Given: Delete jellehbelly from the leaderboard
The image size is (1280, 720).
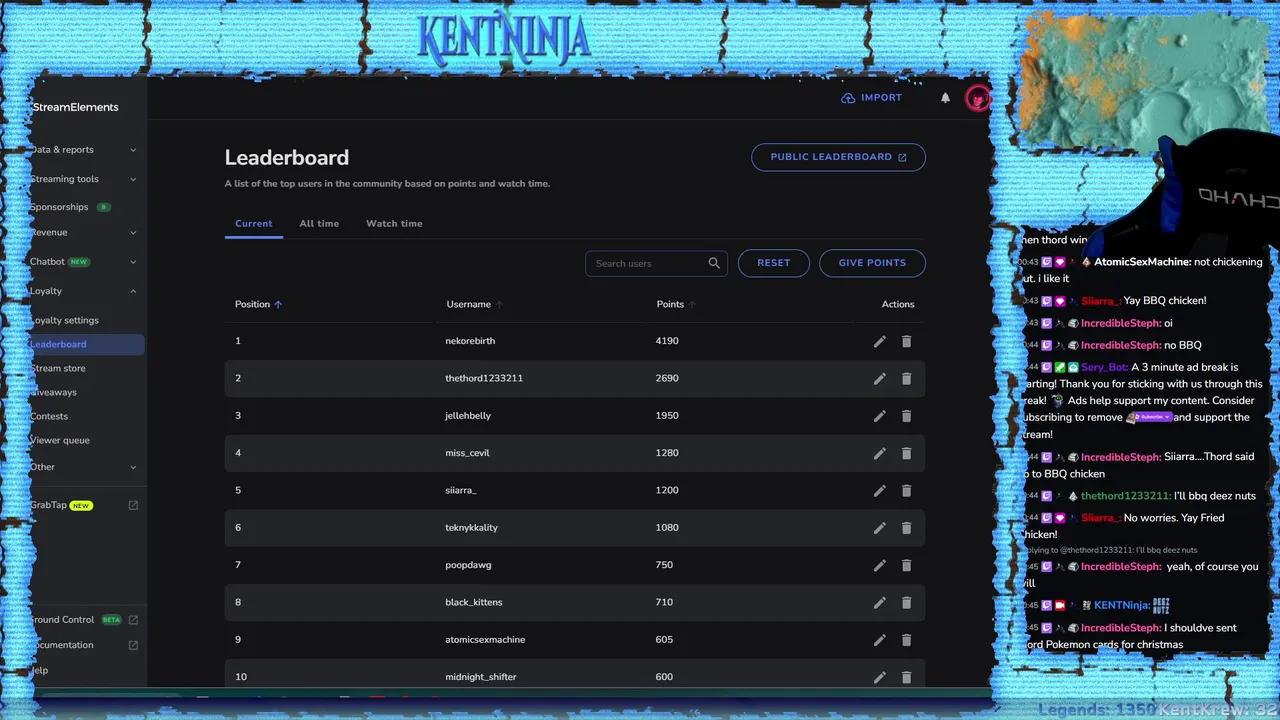Looking at the screenshot, I should pos(906,416).
